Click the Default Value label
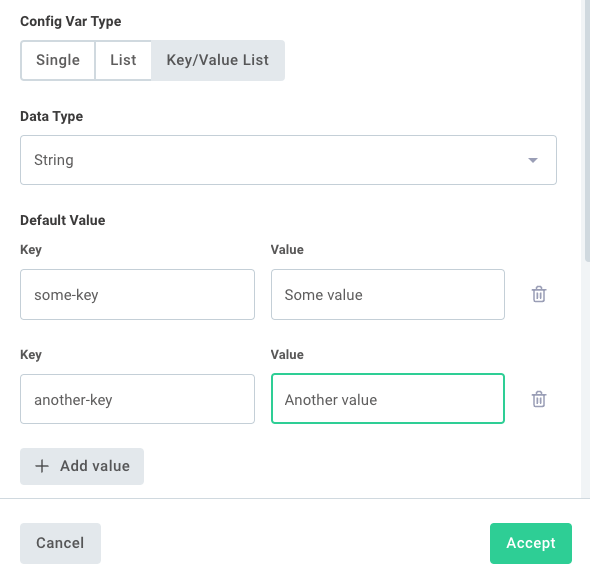This screenshot has width=590, height=578. tap(63, 220)
